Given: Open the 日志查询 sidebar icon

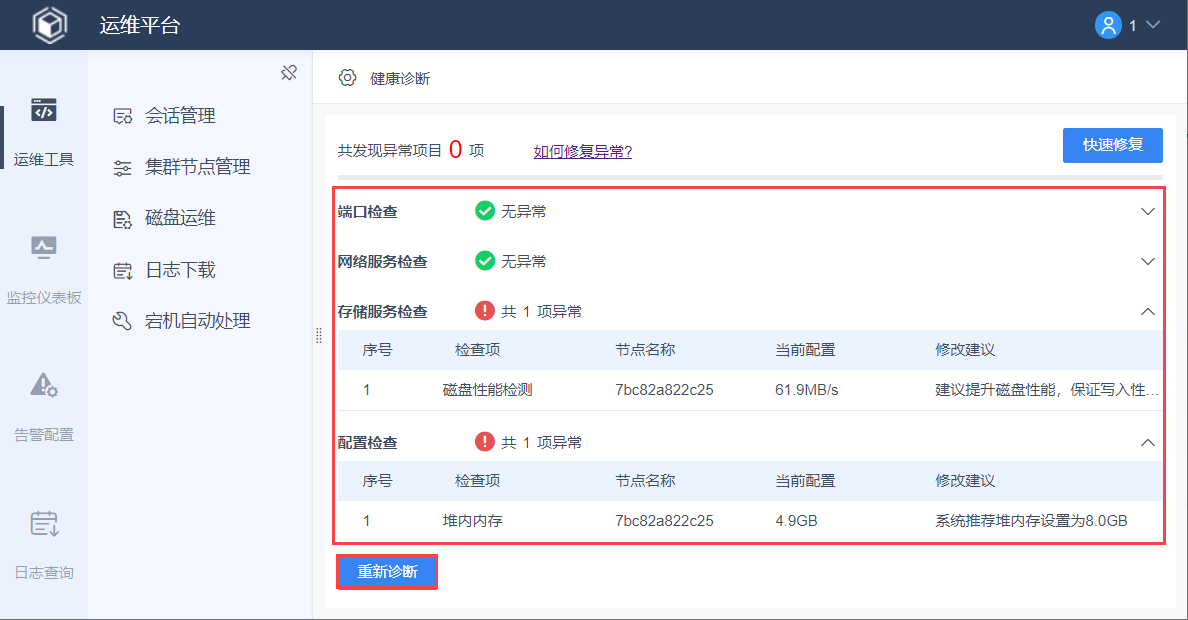Looking at the screenshot, I should [x=43, y=522].
